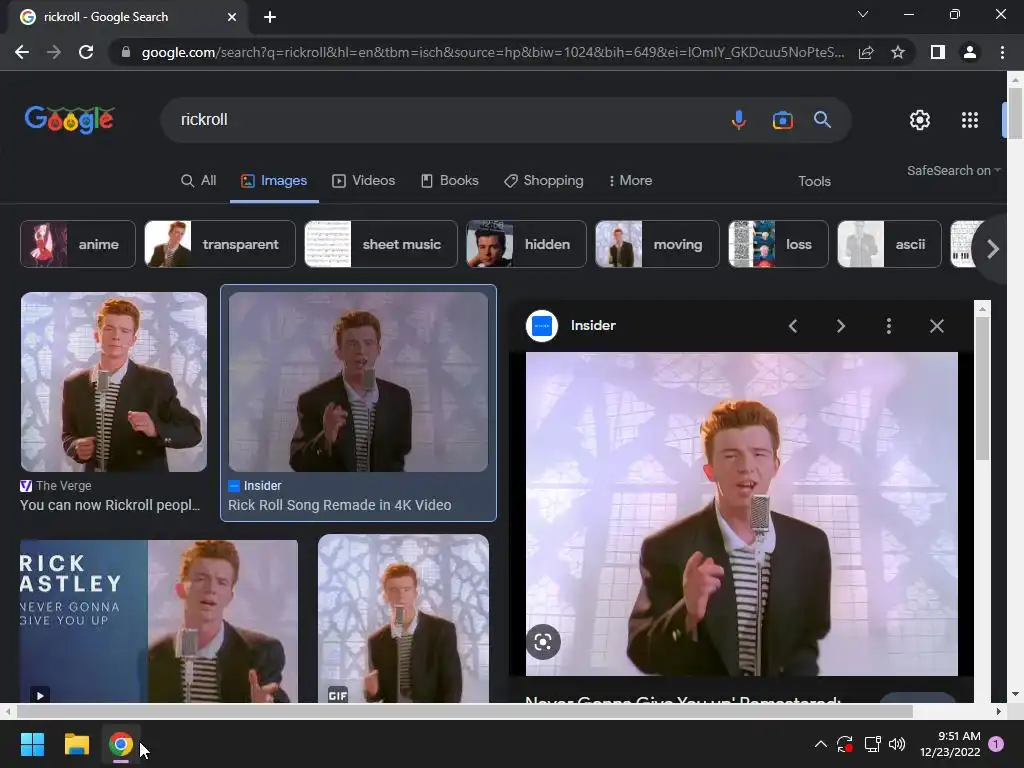Filter images by anime chip
The width and height of the screenshot is (1024, 768).
(78, 244)
